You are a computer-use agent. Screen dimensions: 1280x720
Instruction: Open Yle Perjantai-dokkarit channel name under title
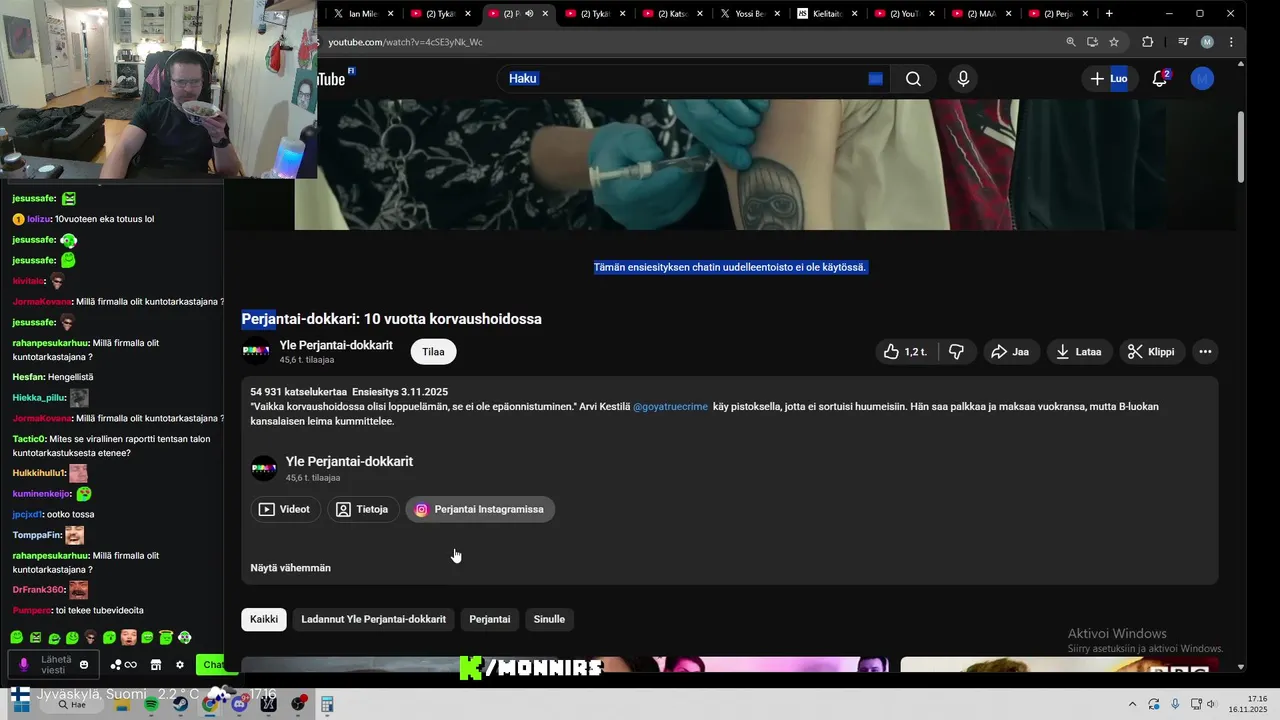[336, 345]
